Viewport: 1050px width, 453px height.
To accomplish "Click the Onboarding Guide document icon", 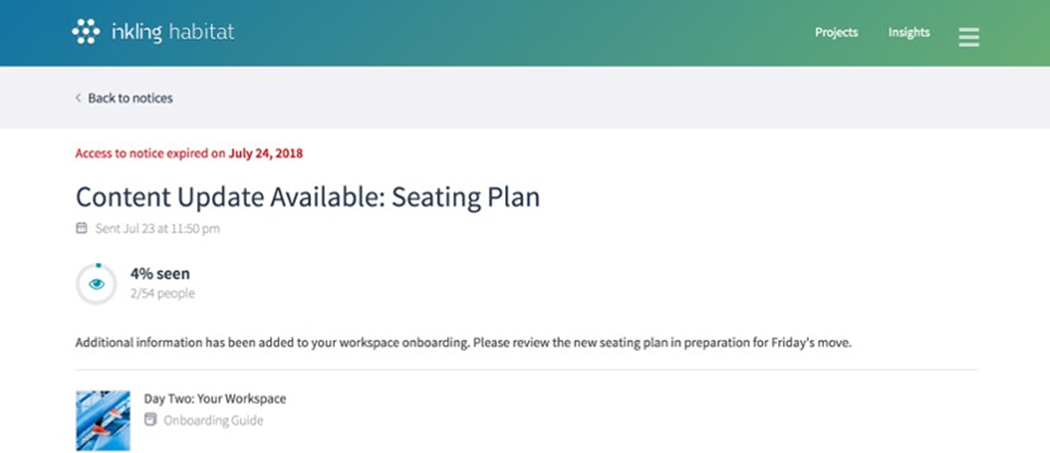I will click(x=150, y=420).
